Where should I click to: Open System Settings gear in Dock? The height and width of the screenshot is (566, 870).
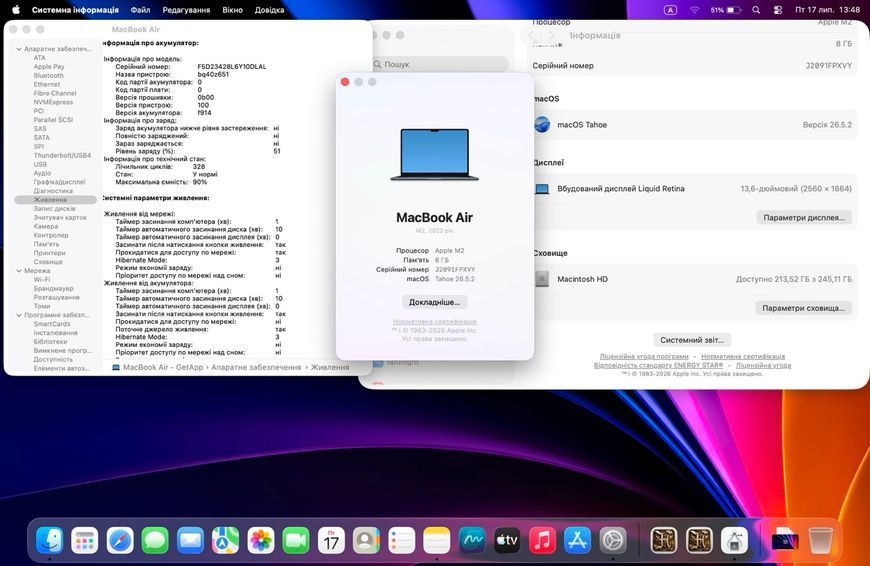[x=613, y=539]
